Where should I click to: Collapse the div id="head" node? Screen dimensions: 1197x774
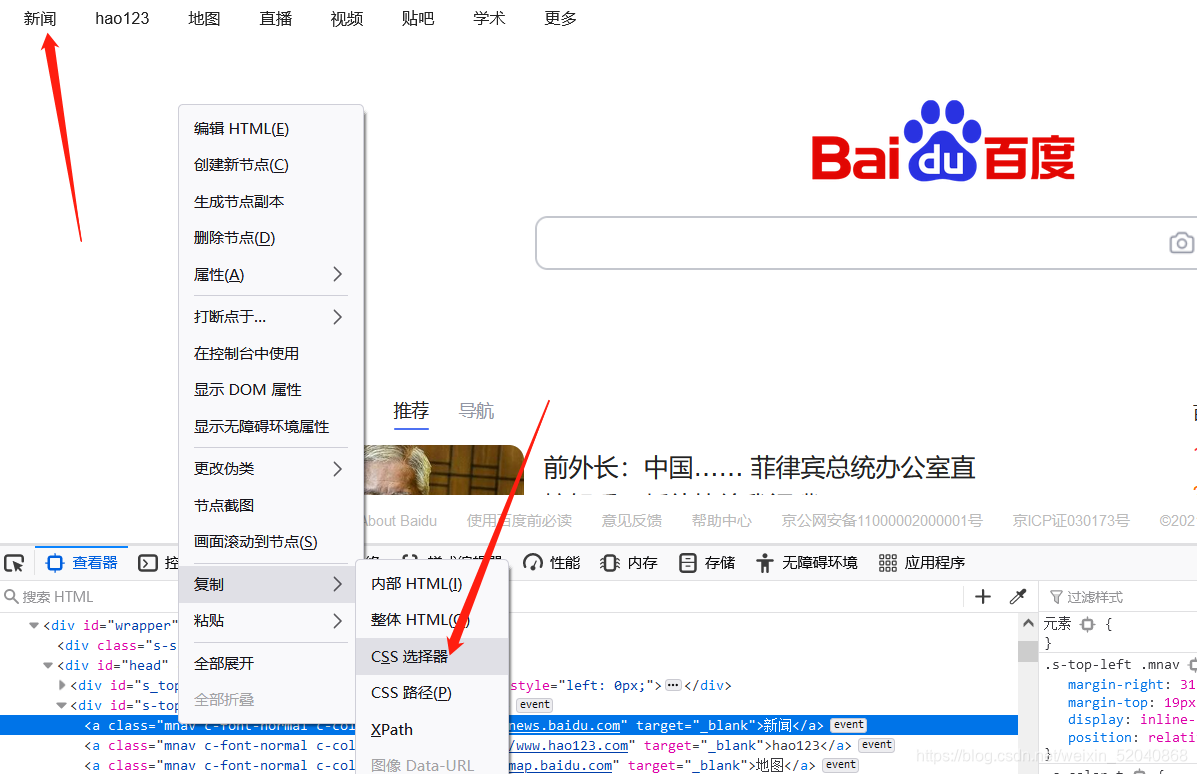[x=47, y=666]
